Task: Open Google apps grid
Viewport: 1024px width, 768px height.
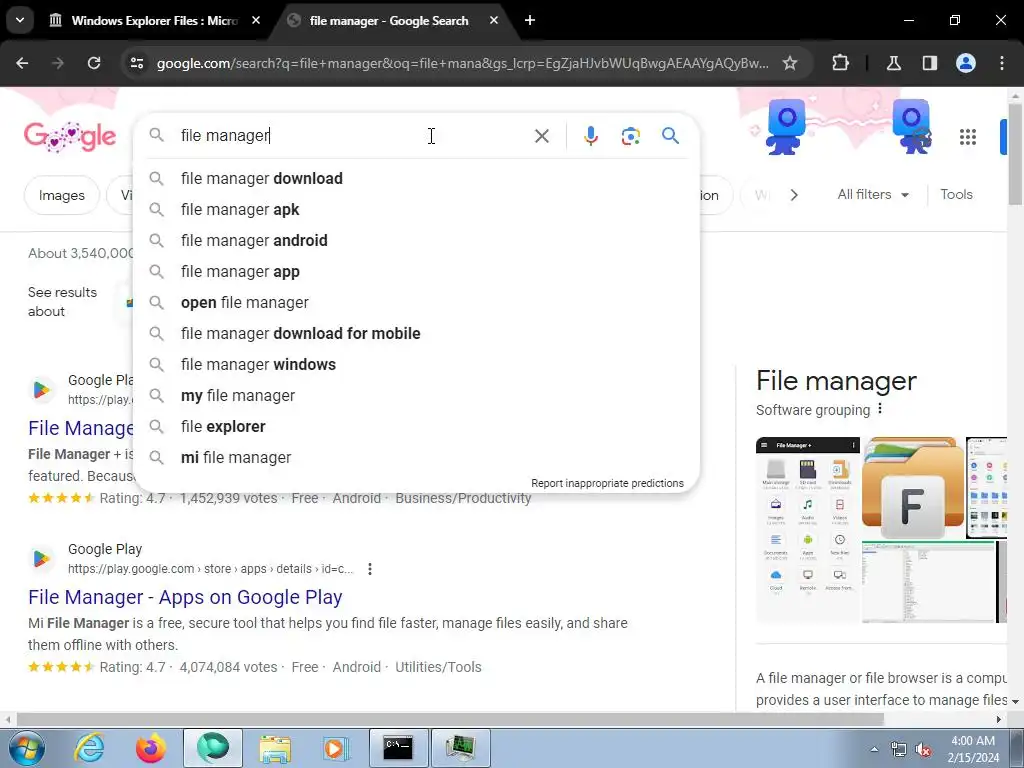Action: pyautogui.click(x=968, y=137)
